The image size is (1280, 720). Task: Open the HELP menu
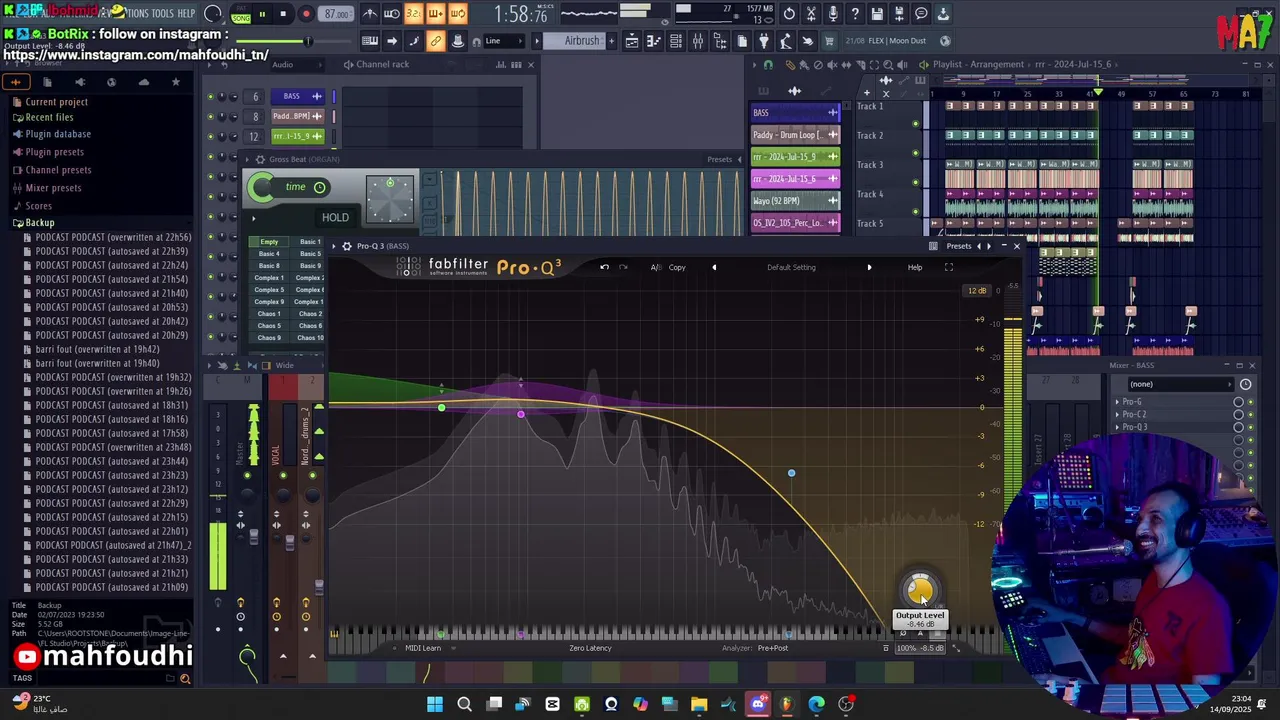[x=186, y=13]
